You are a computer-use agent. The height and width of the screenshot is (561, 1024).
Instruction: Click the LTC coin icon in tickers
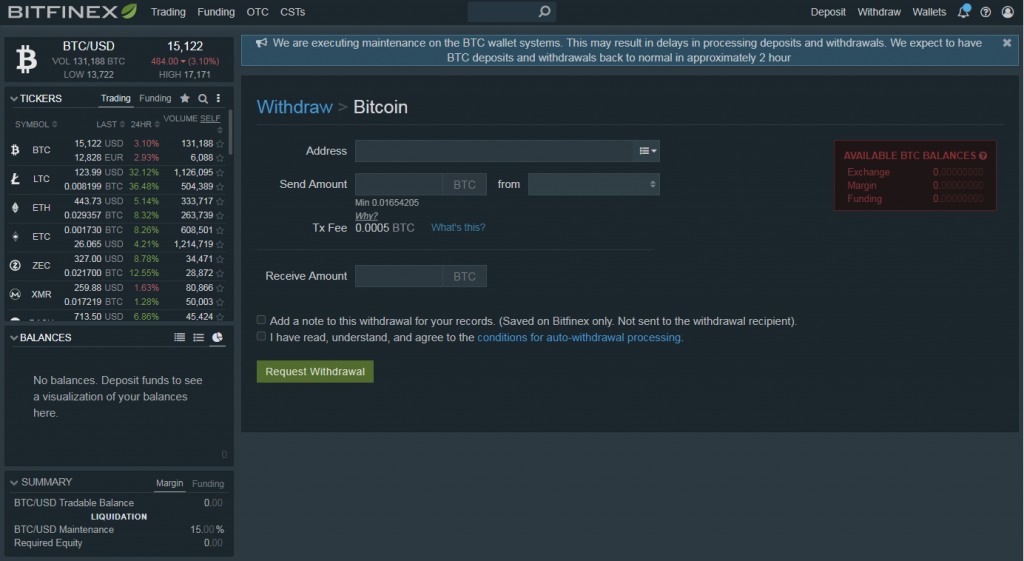[15, 179]
